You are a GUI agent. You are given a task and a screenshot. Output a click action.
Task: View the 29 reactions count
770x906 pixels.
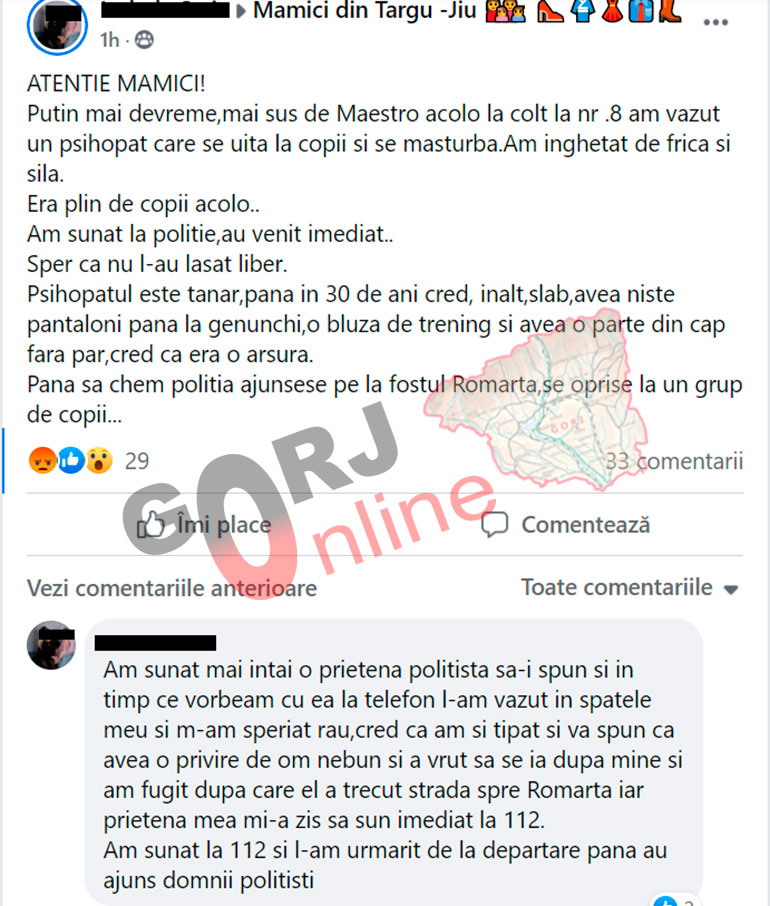coord(137,461)
